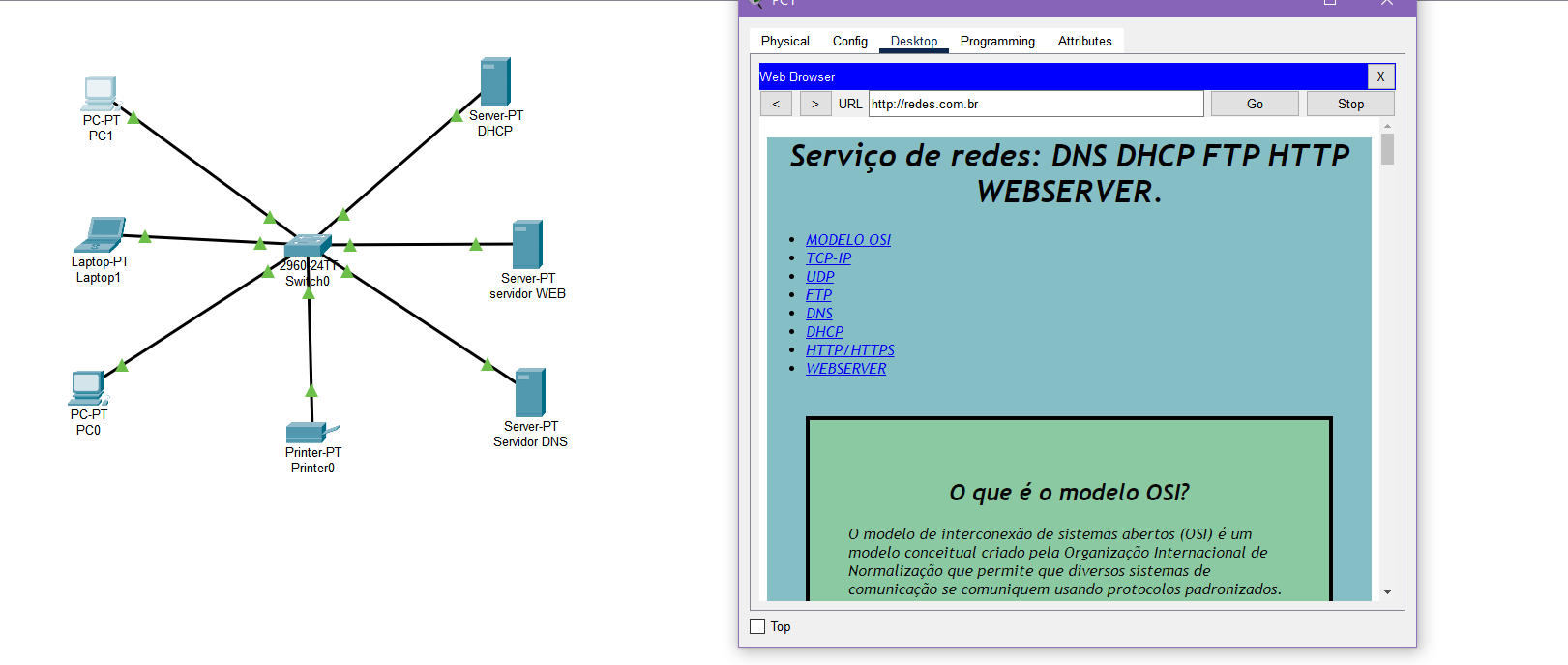This screenshot has height=665, width=1568.
Task: Maximize the PC1 window
Action: 1330,3
